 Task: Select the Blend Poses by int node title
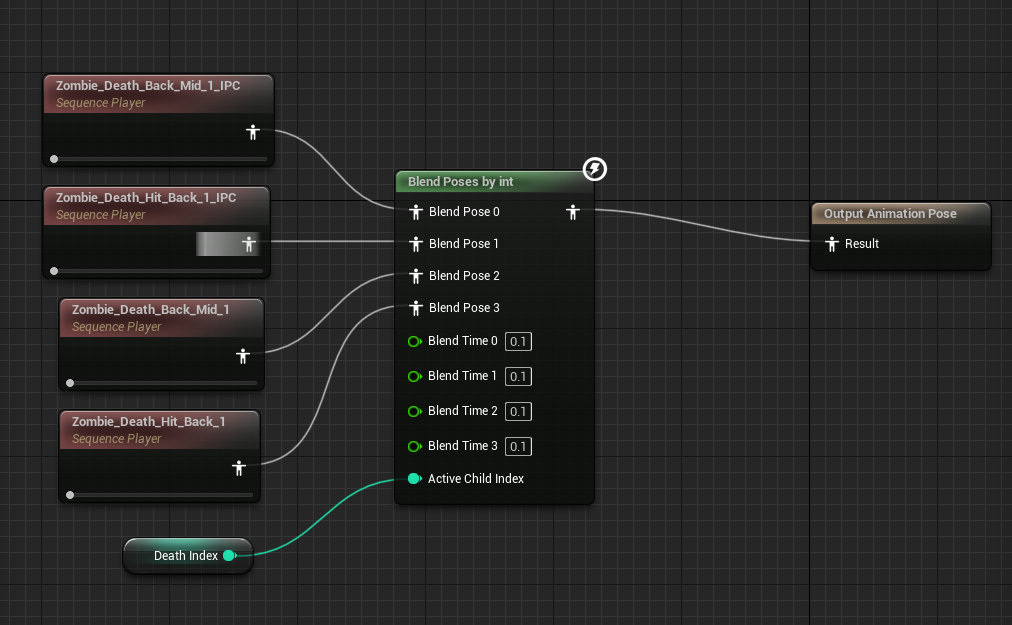(x=460, y=182)
